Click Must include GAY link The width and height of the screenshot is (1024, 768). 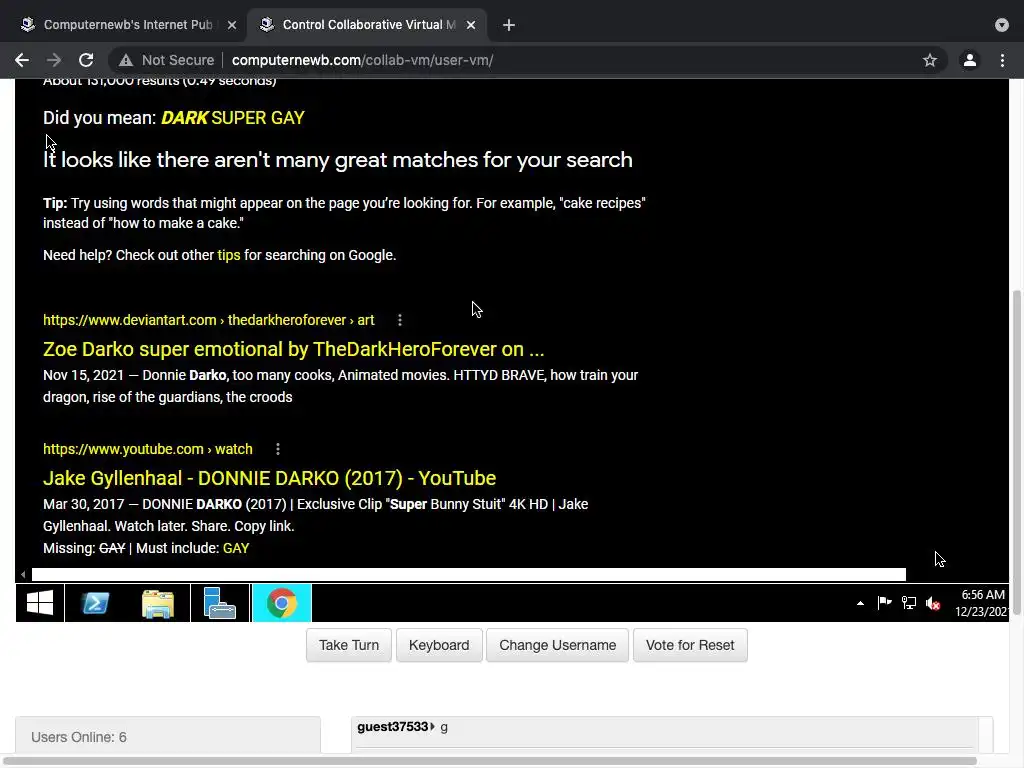coord(236,549)
